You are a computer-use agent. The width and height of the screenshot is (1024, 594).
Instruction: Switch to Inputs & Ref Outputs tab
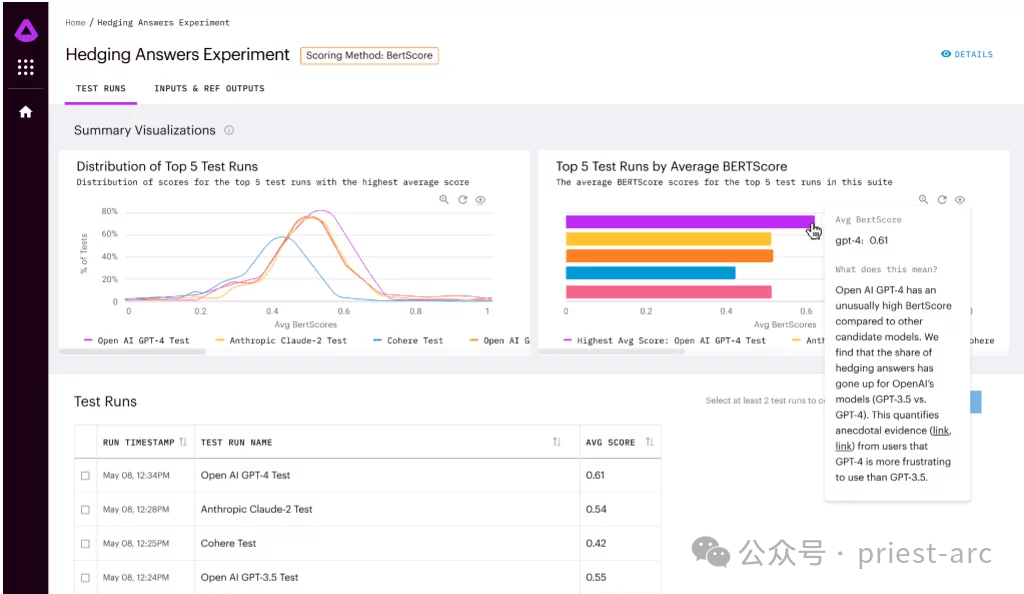tap(209, 88)
